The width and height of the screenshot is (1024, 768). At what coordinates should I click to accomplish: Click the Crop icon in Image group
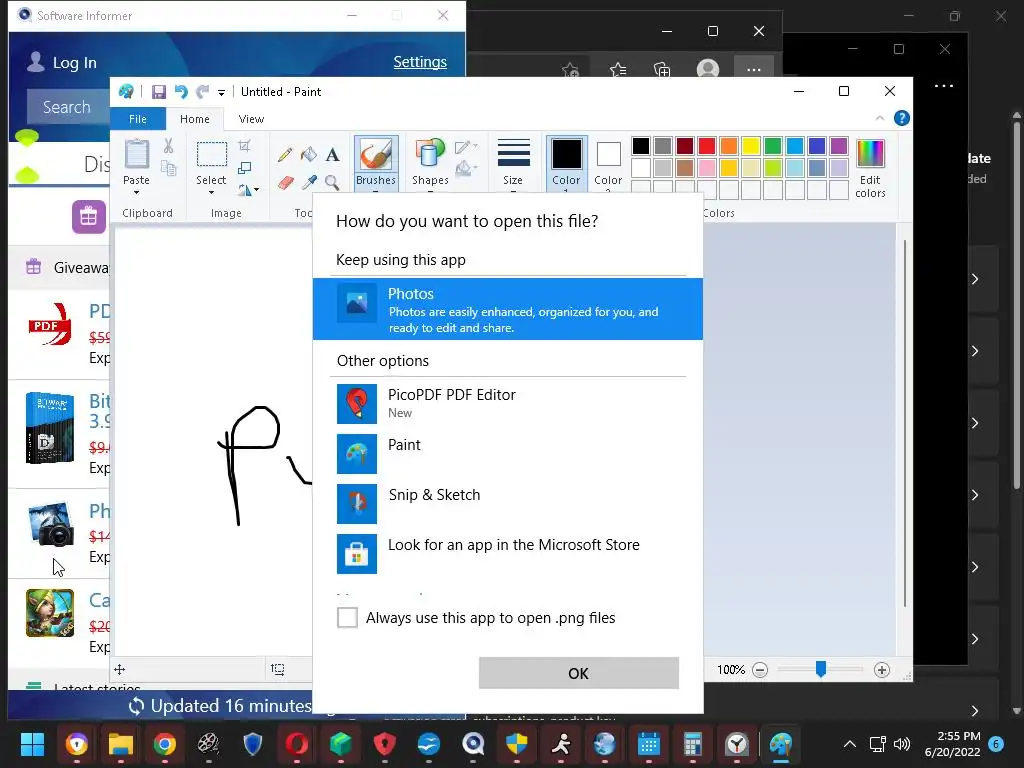pos(244,146)
